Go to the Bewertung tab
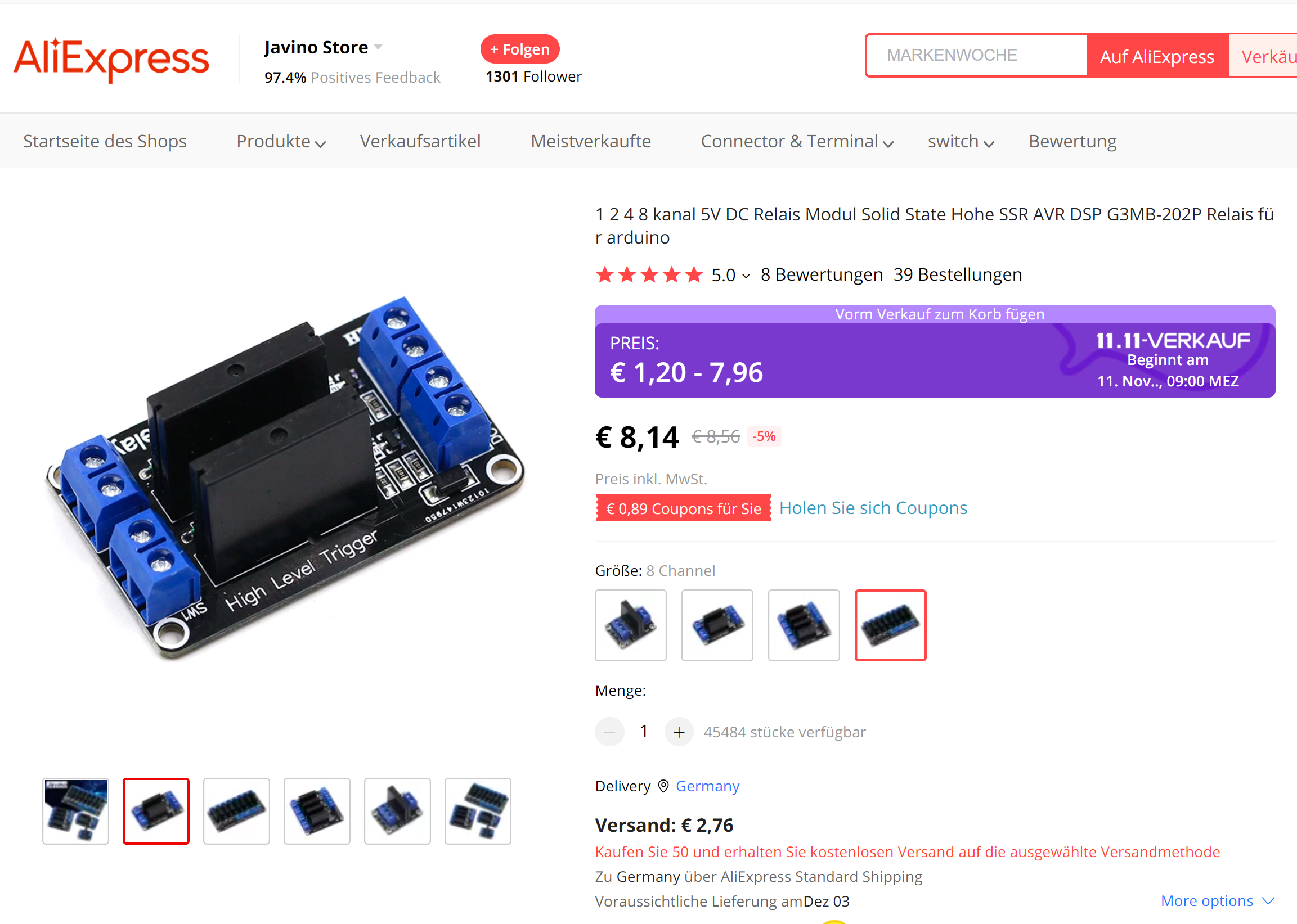This screenshot has width=1297, height=924. 1072,141
